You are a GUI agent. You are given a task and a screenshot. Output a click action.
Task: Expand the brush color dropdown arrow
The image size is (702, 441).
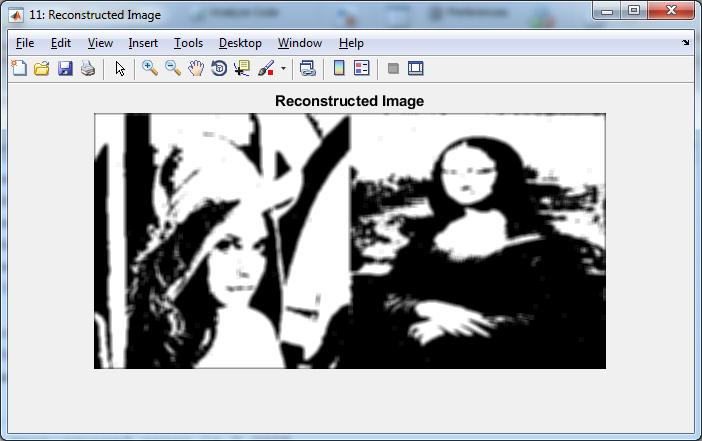[283, 69]
